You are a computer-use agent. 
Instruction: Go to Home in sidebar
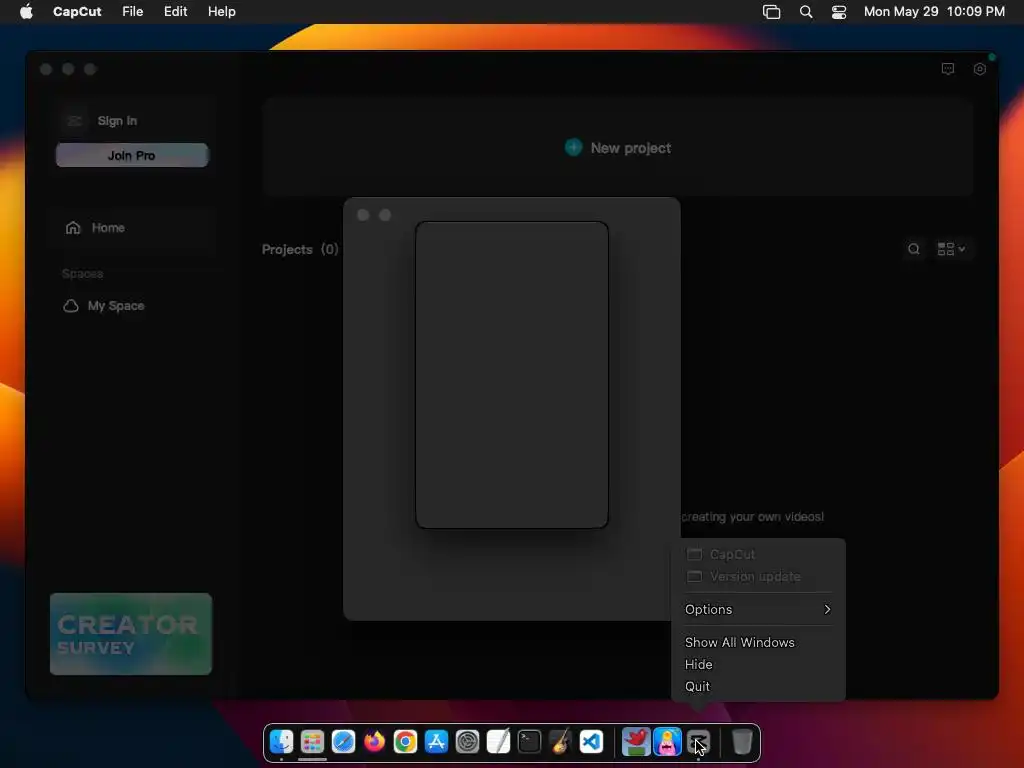tap(132, 228)
